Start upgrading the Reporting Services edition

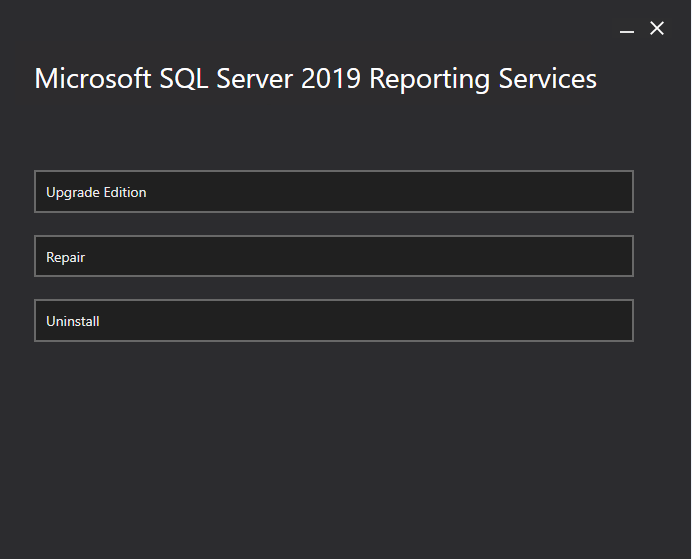[x=333, y=192]
